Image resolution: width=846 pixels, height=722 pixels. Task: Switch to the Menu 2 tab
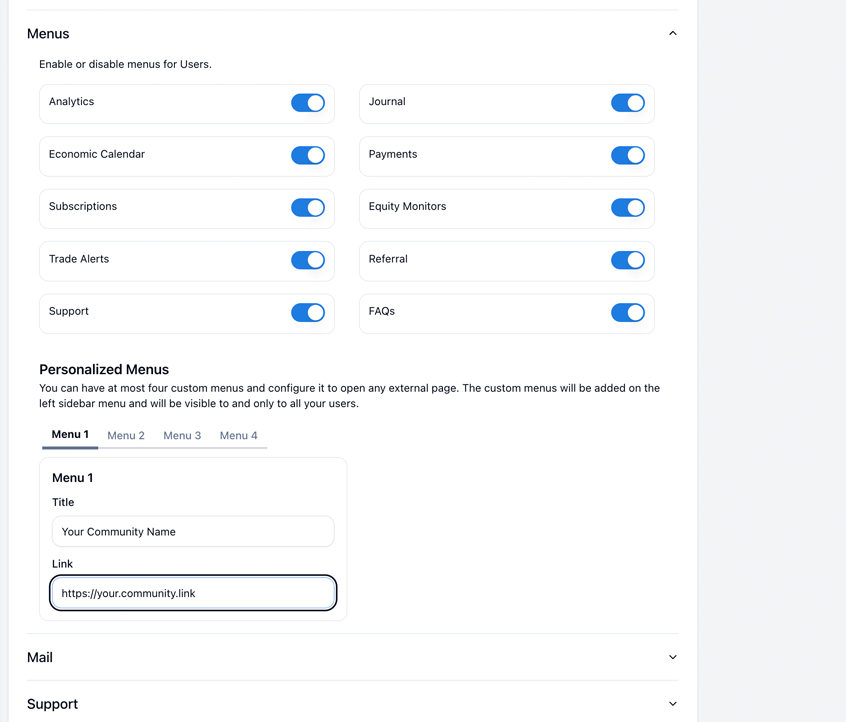[126, 436]
